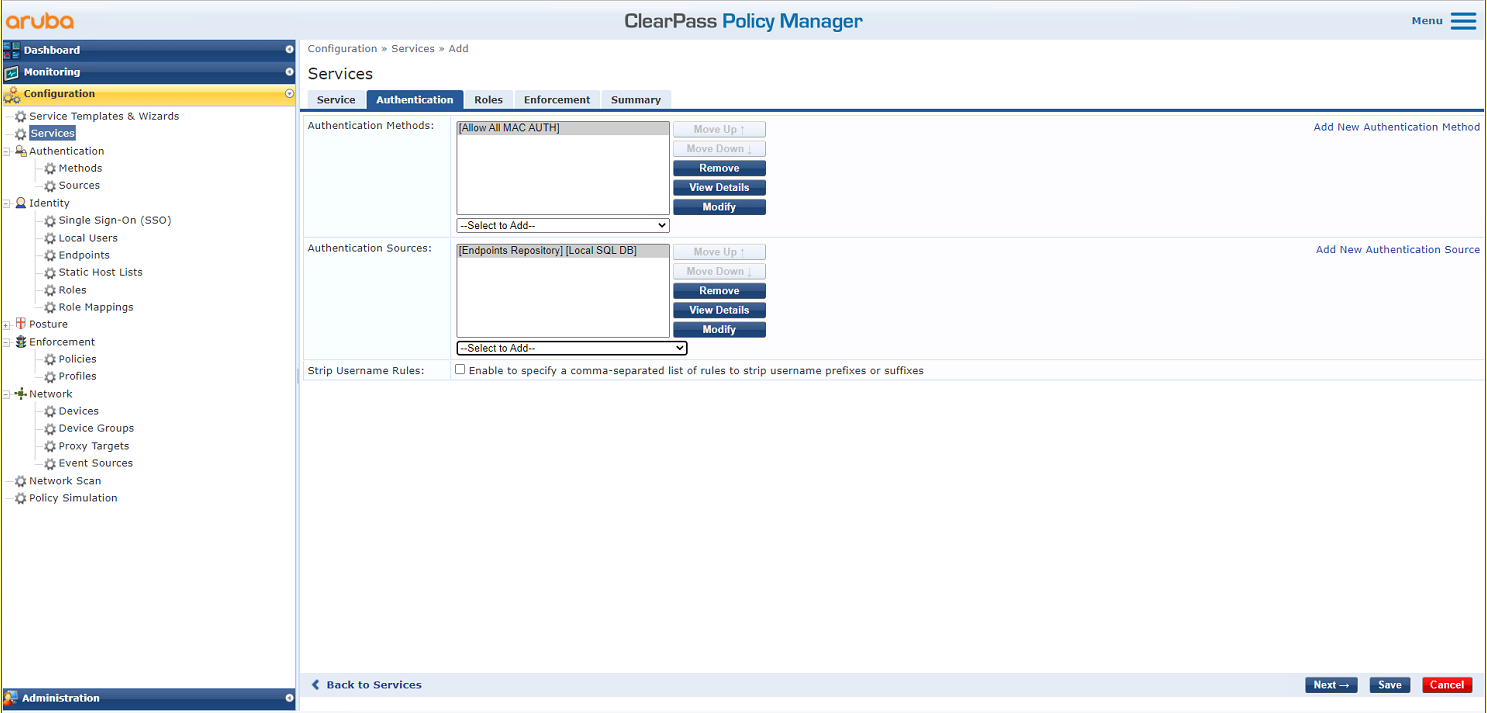The width and height of the screenshot is (1487, 713).
Task: Click the Identity user icon
Action: [20, 203]
